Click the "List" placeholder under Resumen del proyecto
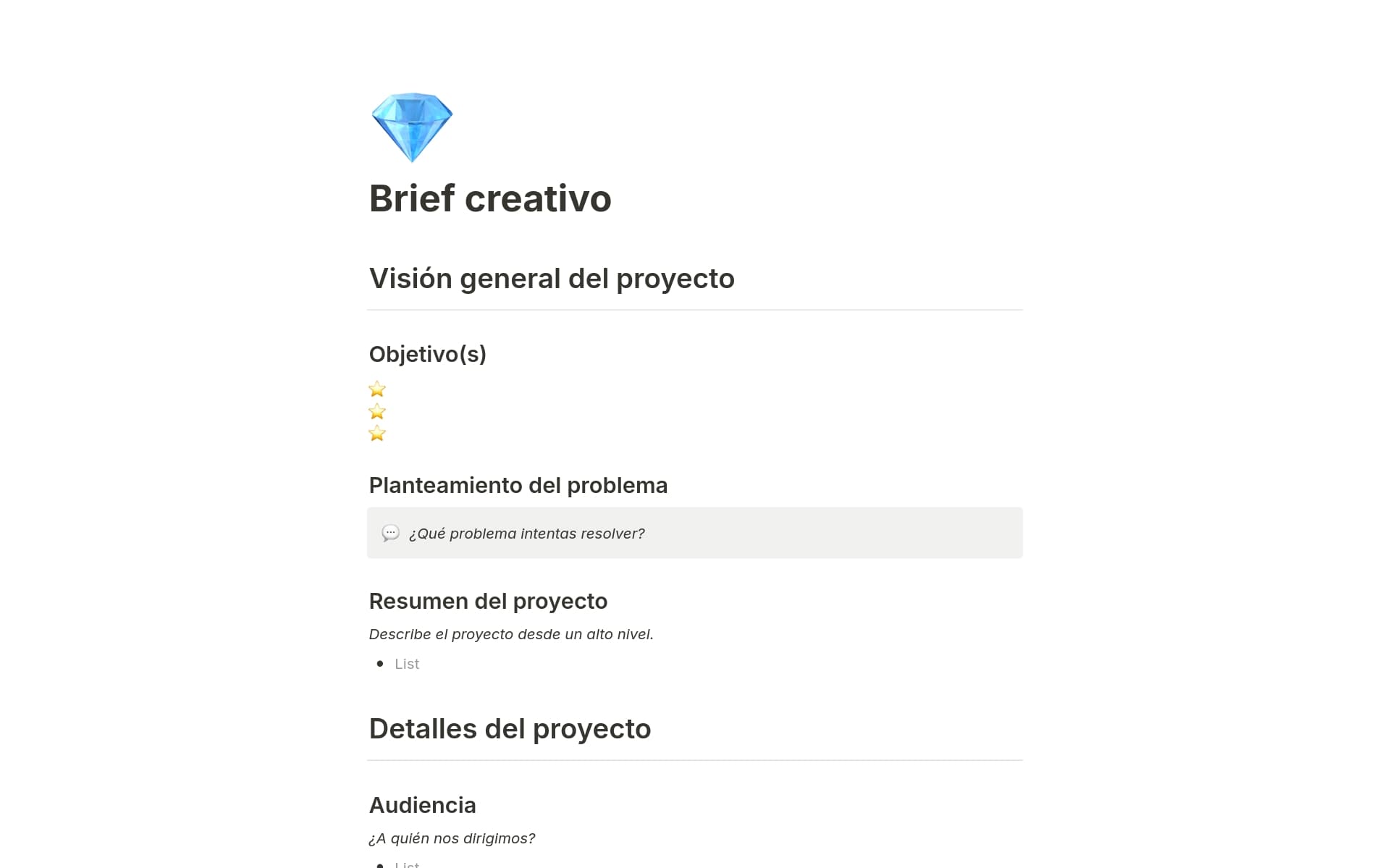 pyautogui.click(x=407, y=664)
